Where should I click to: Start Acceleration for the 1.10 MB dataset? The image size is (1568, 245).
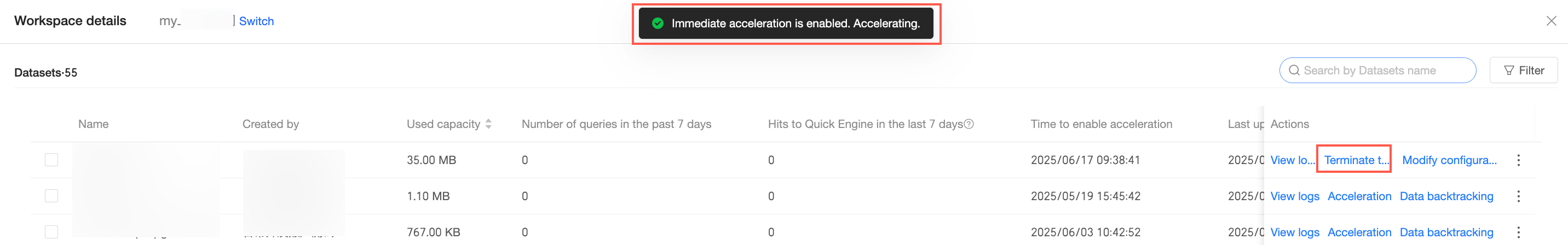click(1359, 196)
